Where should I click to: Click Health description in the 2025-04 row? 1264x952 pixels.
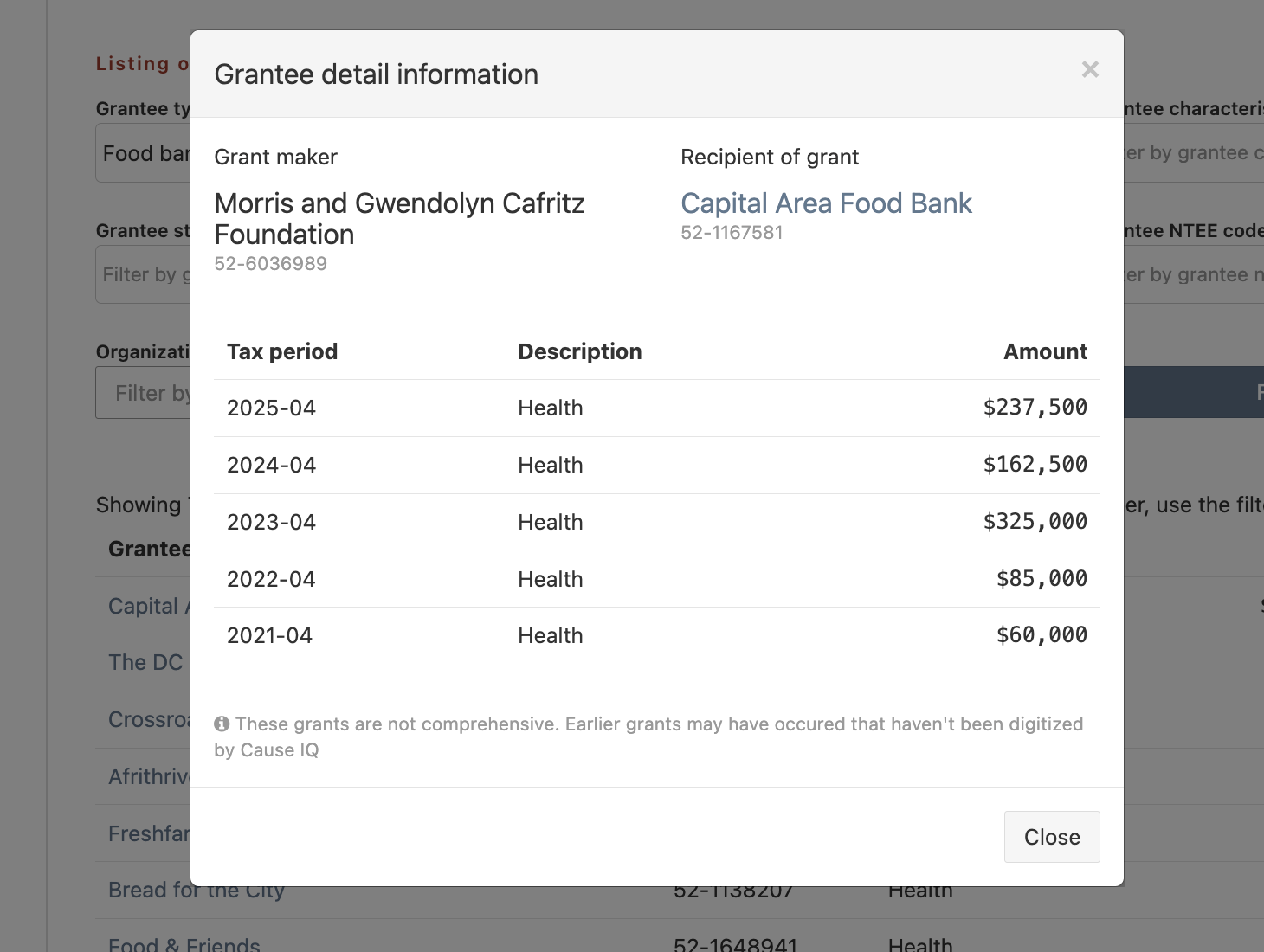551,408
